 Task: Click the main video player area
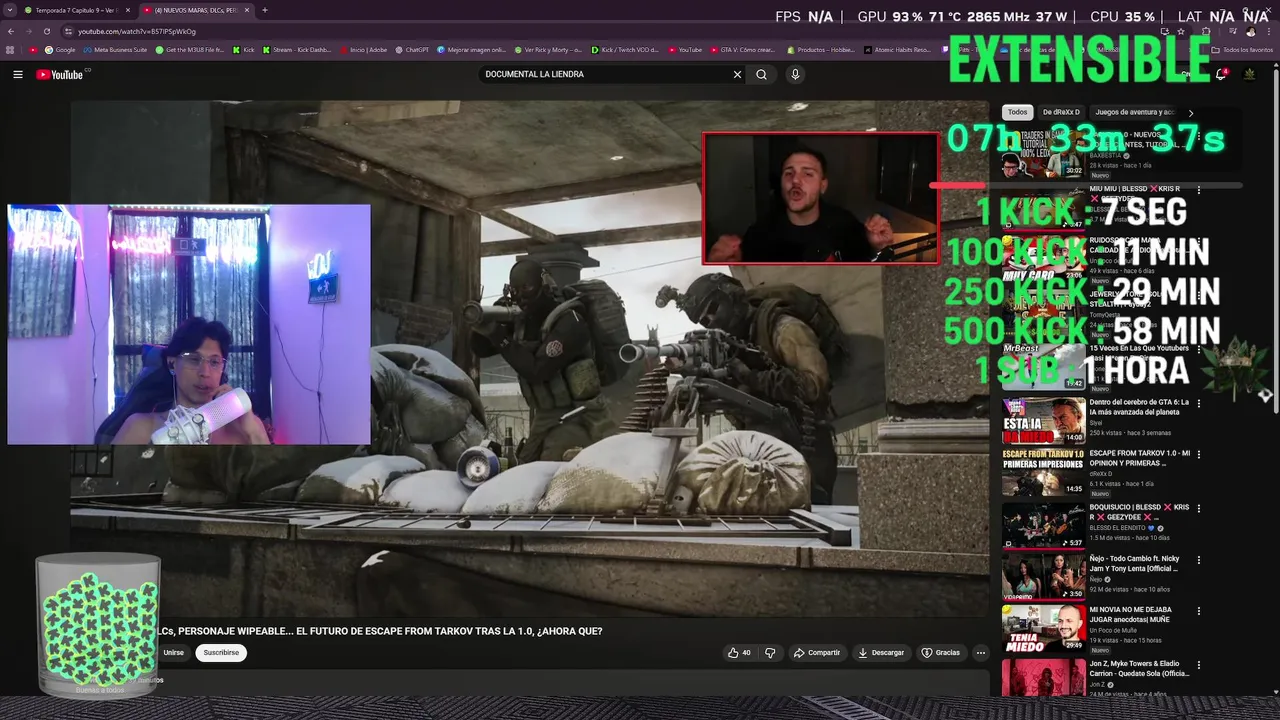pos(529,358)
